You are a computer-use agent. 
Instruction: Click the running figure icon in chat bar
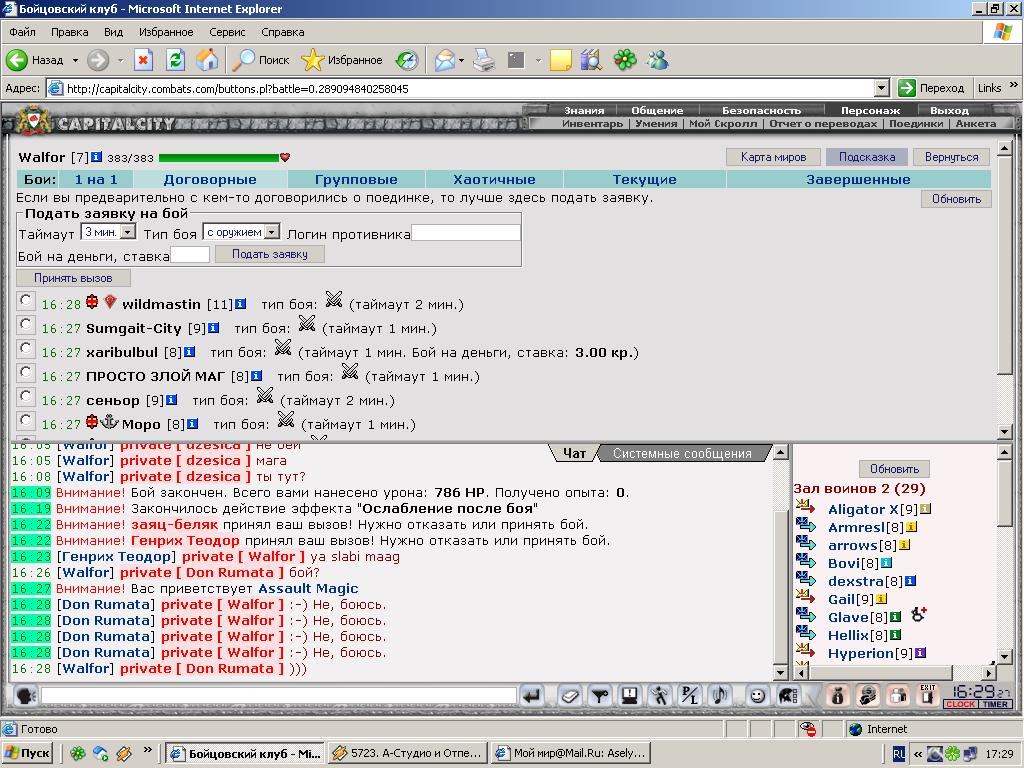tap(660, 696)
